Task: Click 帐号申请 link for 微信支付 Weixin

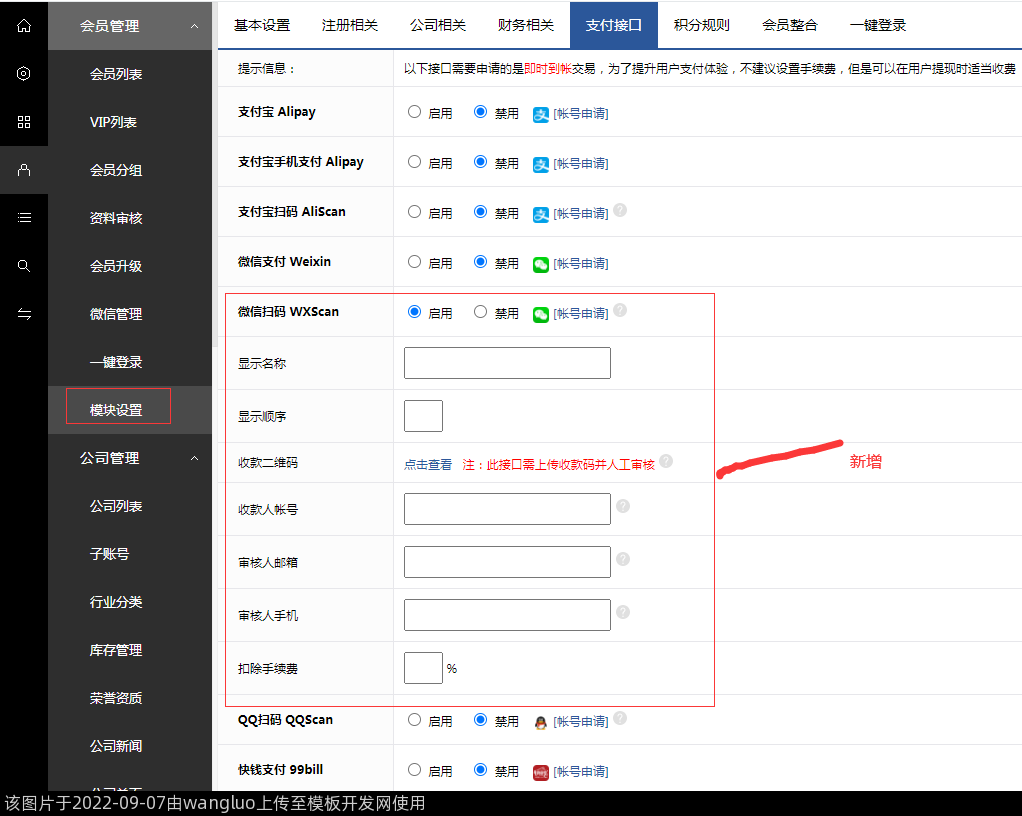Action: [580, 264]
